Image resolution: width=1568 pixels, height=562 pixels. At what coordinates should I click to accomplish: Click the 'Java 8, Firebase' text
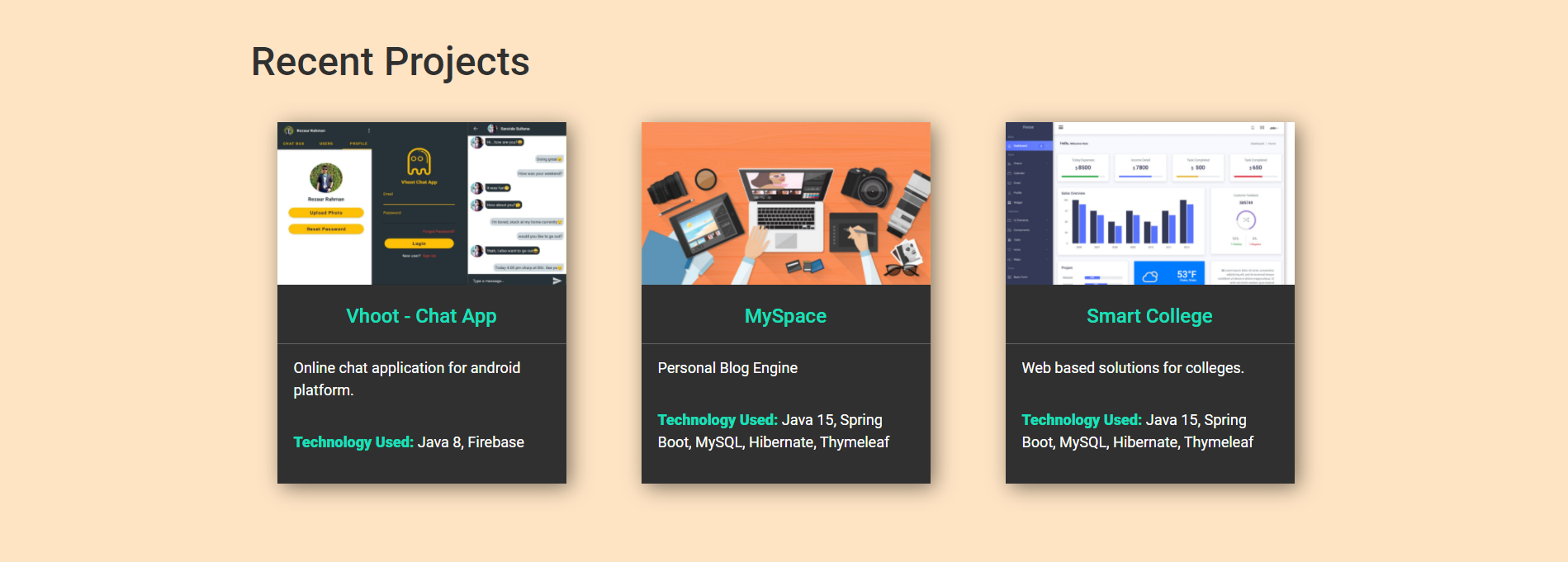coord(471,442)
